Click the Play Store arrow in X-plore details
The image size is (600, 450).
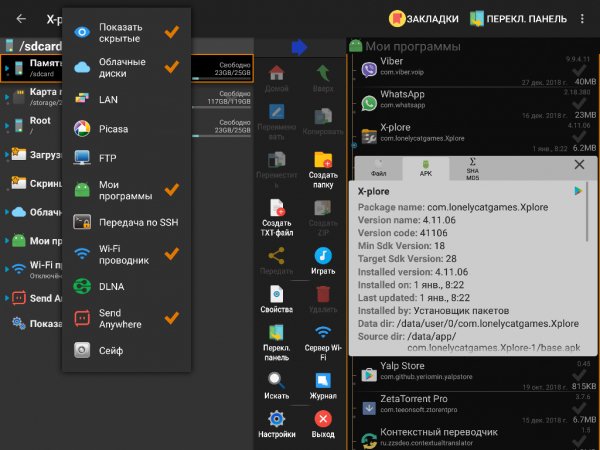pyautogui.click(x=578, y=191)
